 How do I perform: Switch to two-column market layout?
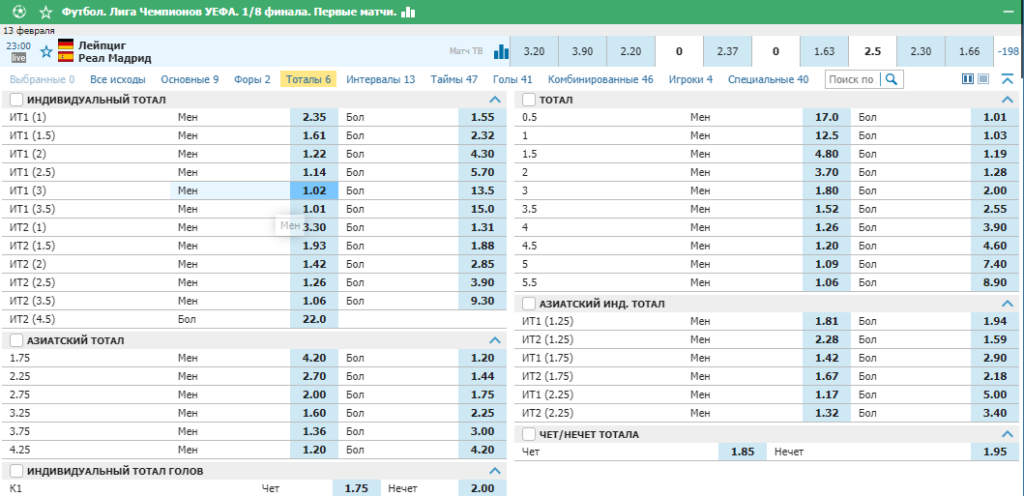pos(968,79)
